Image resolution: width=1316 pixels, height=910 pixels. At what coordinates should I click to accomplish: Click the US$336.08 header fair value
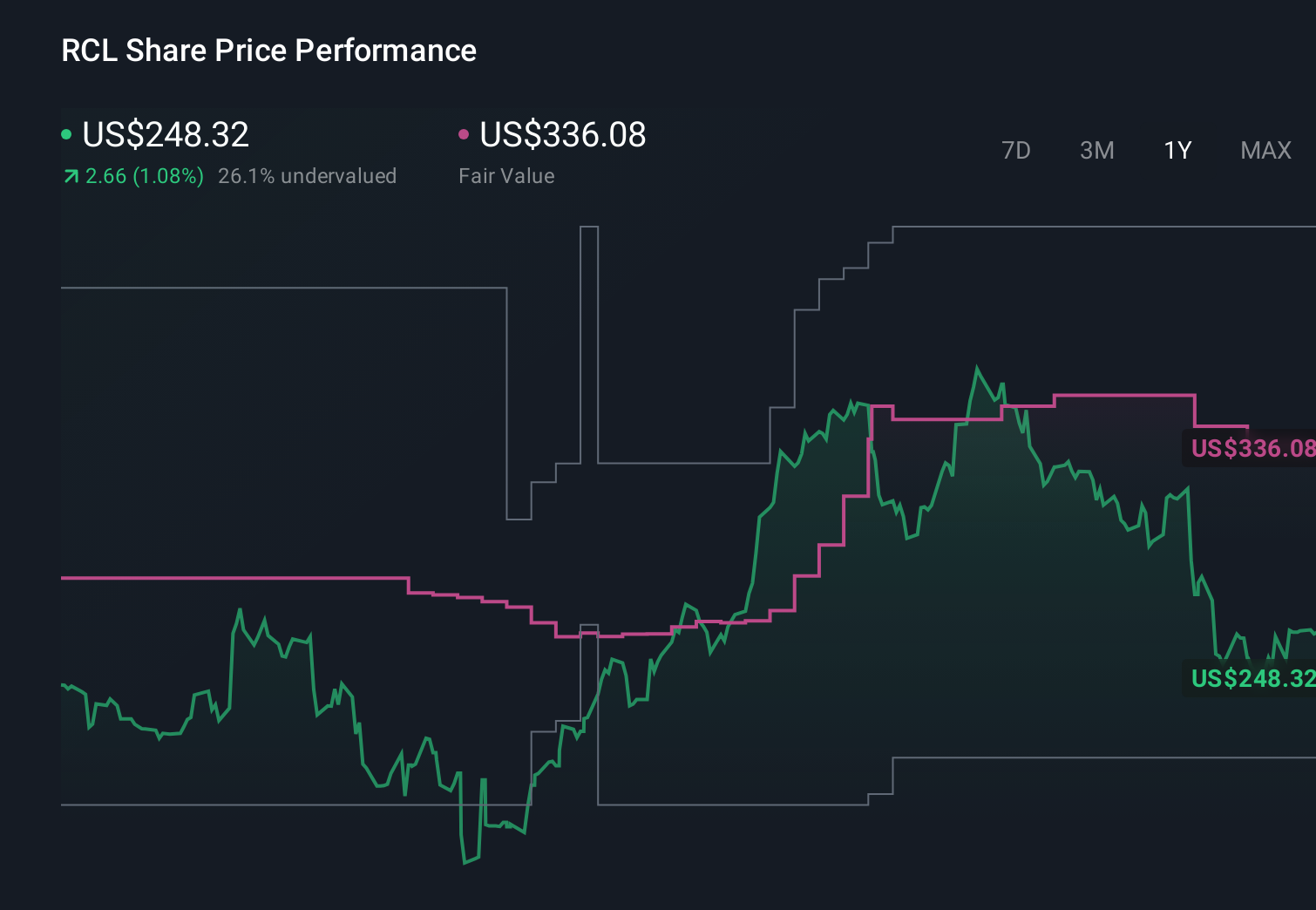(x=563, y=134)
